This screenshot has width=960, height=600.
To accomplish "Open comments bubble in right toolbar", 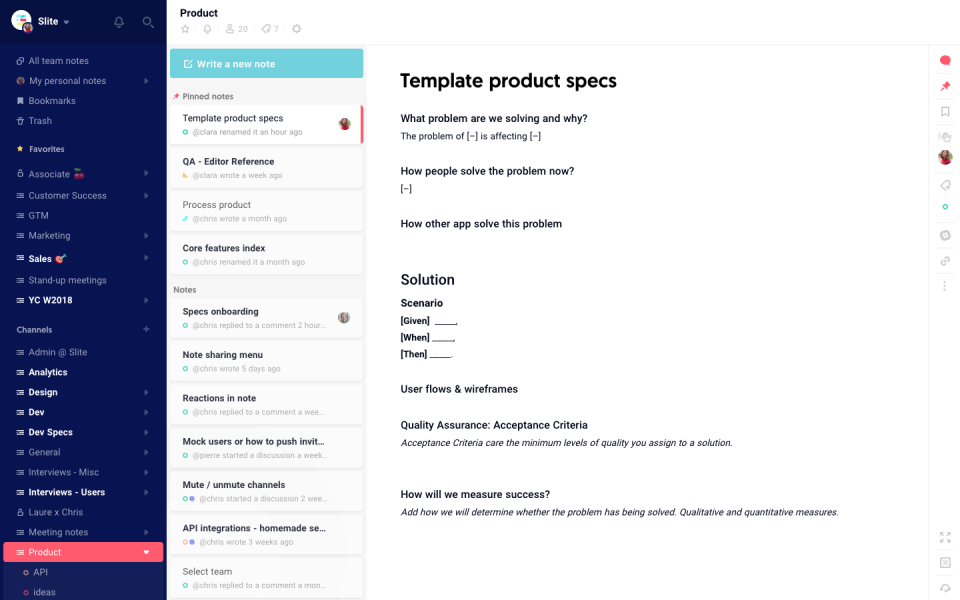I will point(945,61).
